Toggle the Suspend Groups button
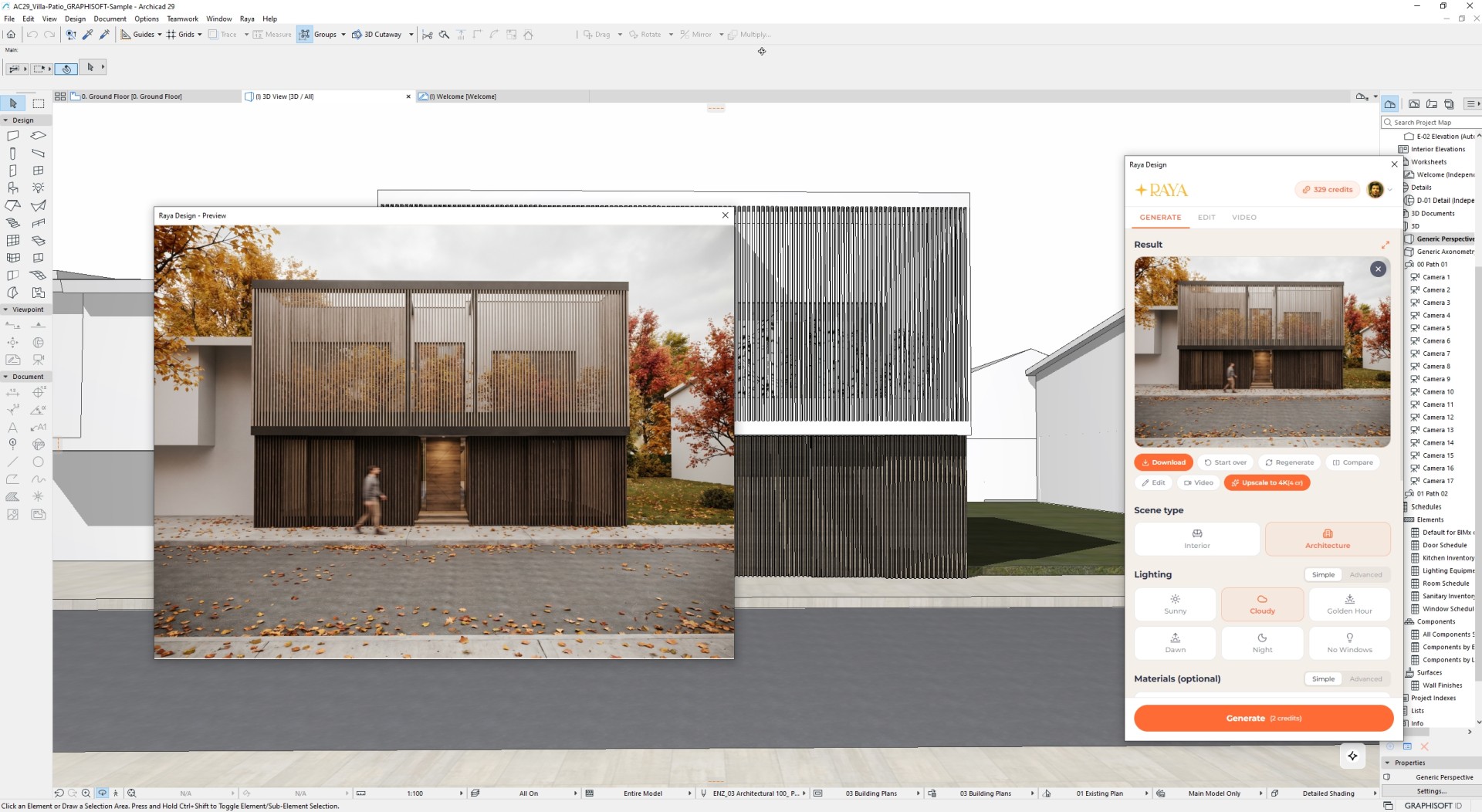 click(305, 34)
